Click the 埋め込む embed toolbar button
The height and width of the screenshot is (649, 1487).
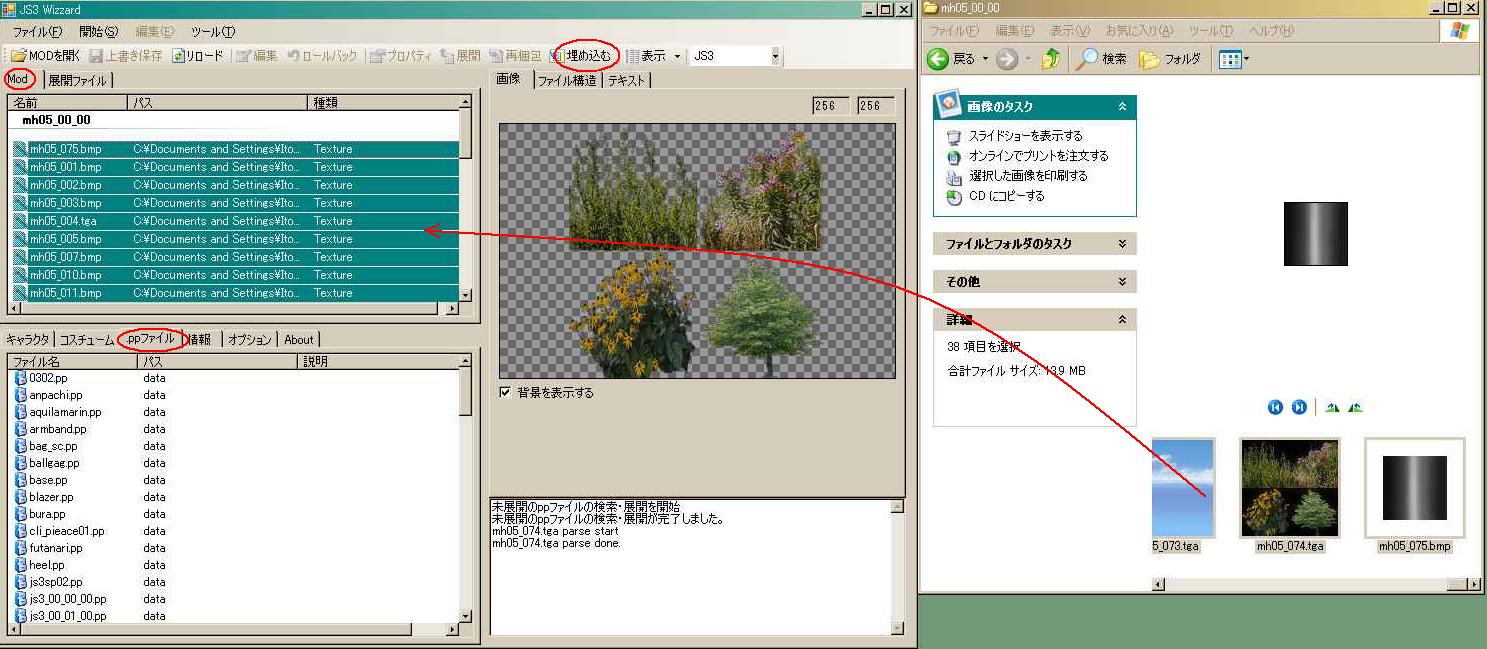pos(587,56)
